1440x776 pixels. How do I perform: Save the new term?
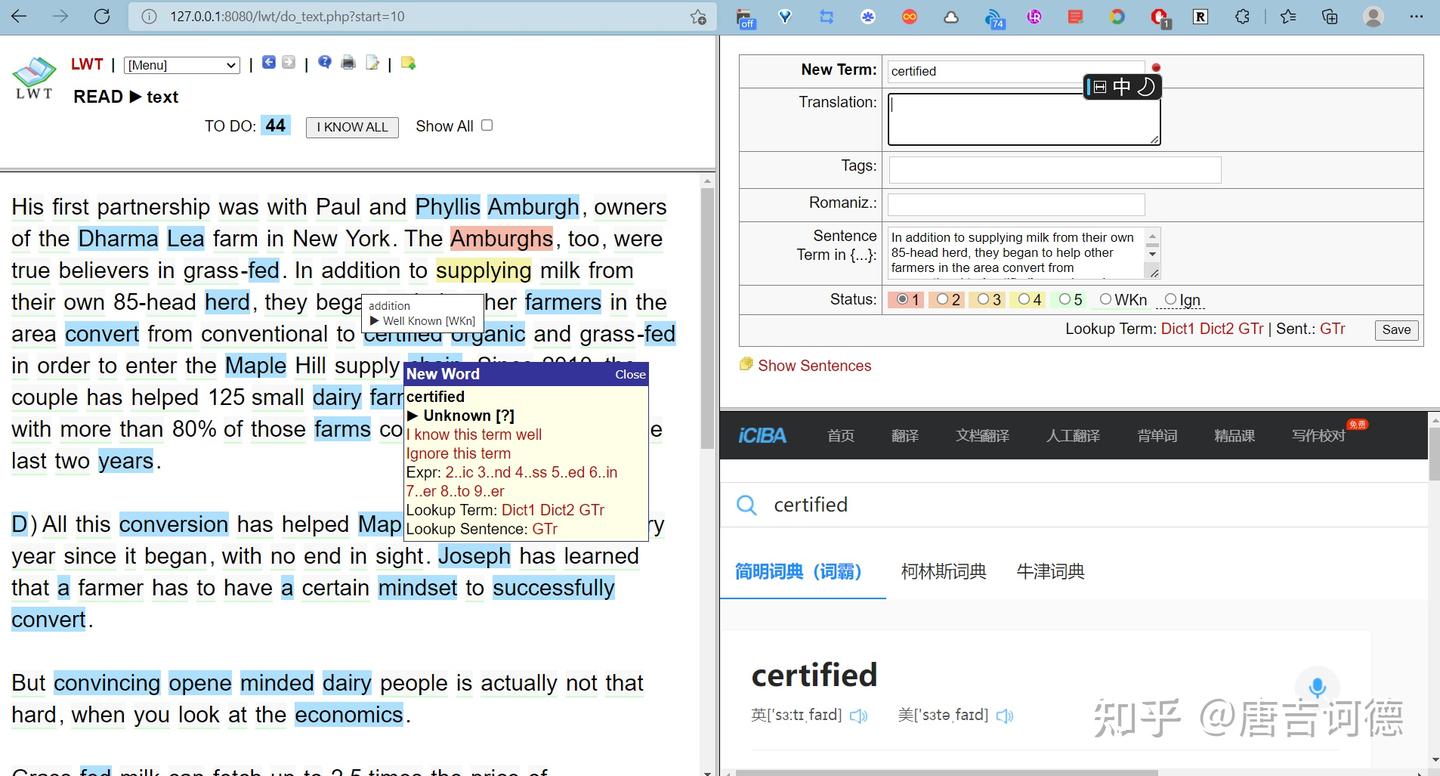pyautogui.click(x=1396, y=330)
